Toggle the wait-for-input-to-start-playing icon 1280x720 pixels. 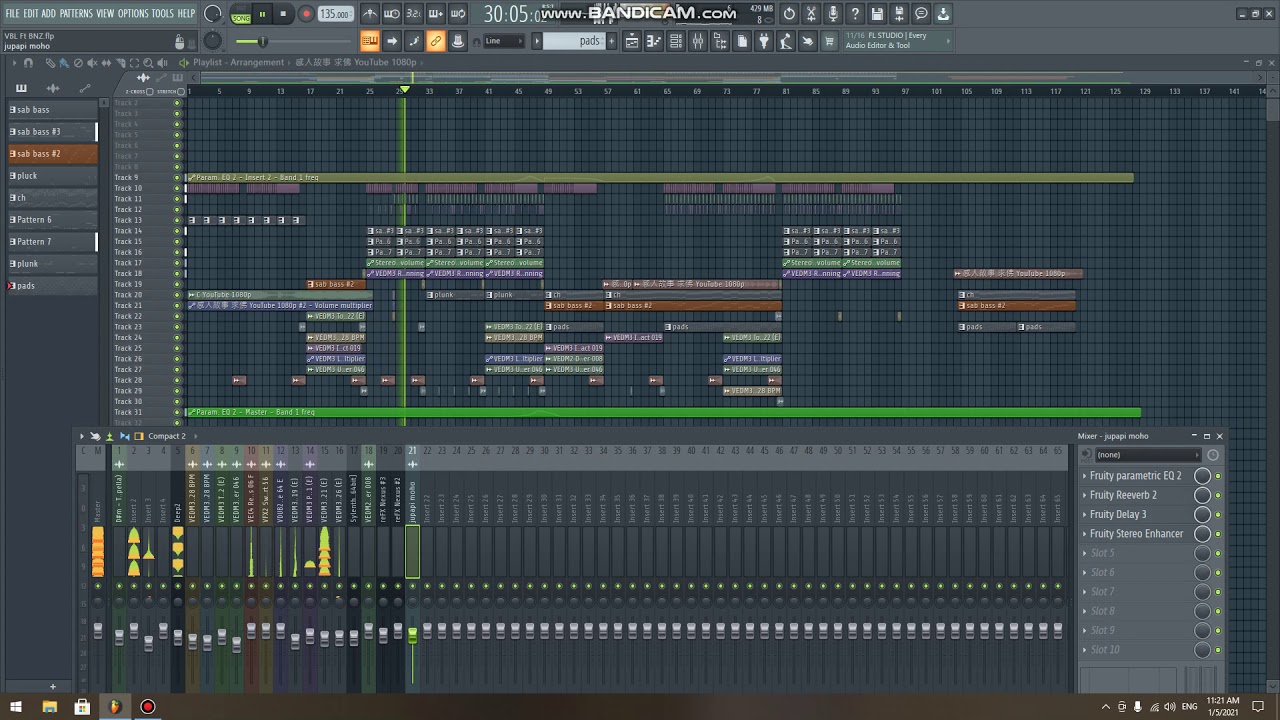[x=392, y=14]
